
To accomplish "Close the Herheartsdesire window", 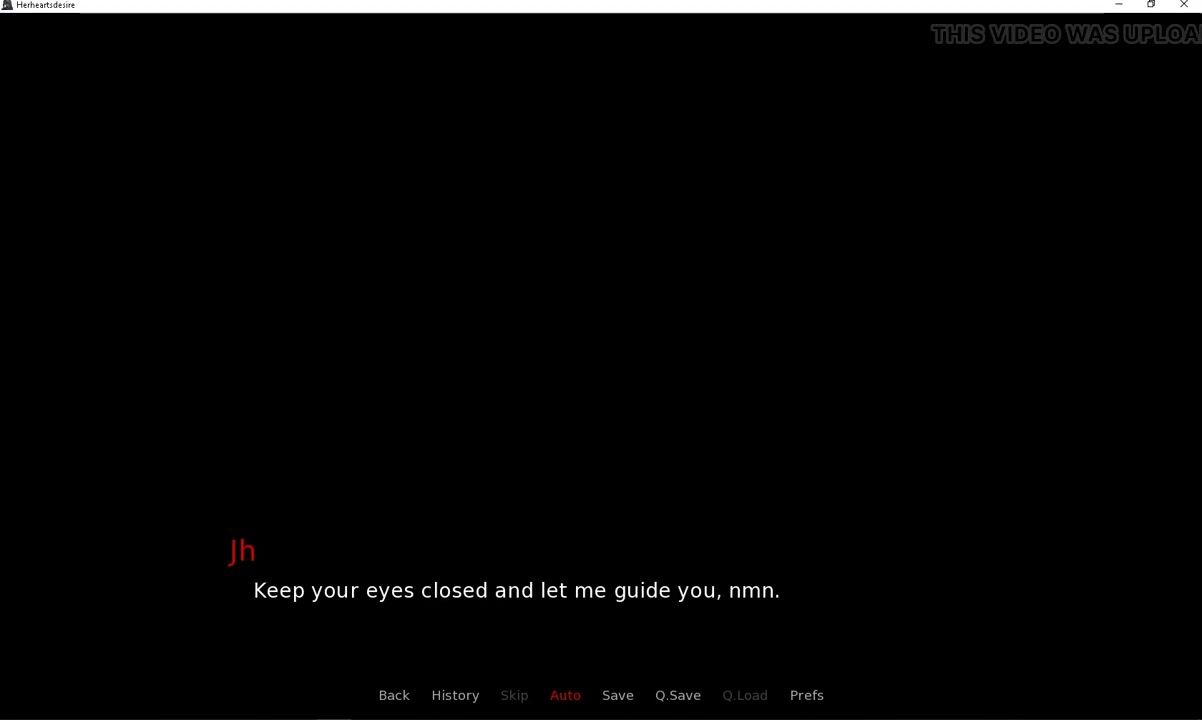I will 1185,5.
